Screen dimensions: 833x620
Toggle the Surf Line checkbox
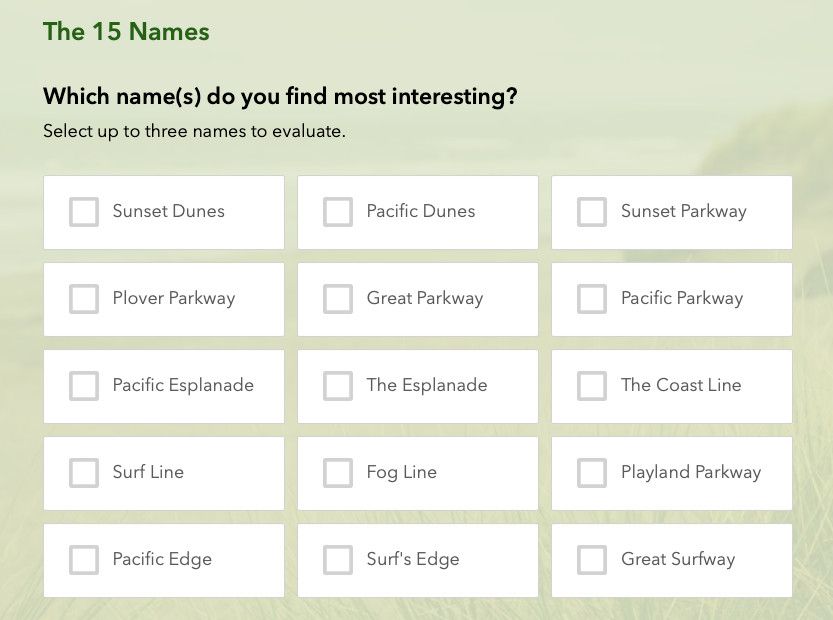pos(84,473)
